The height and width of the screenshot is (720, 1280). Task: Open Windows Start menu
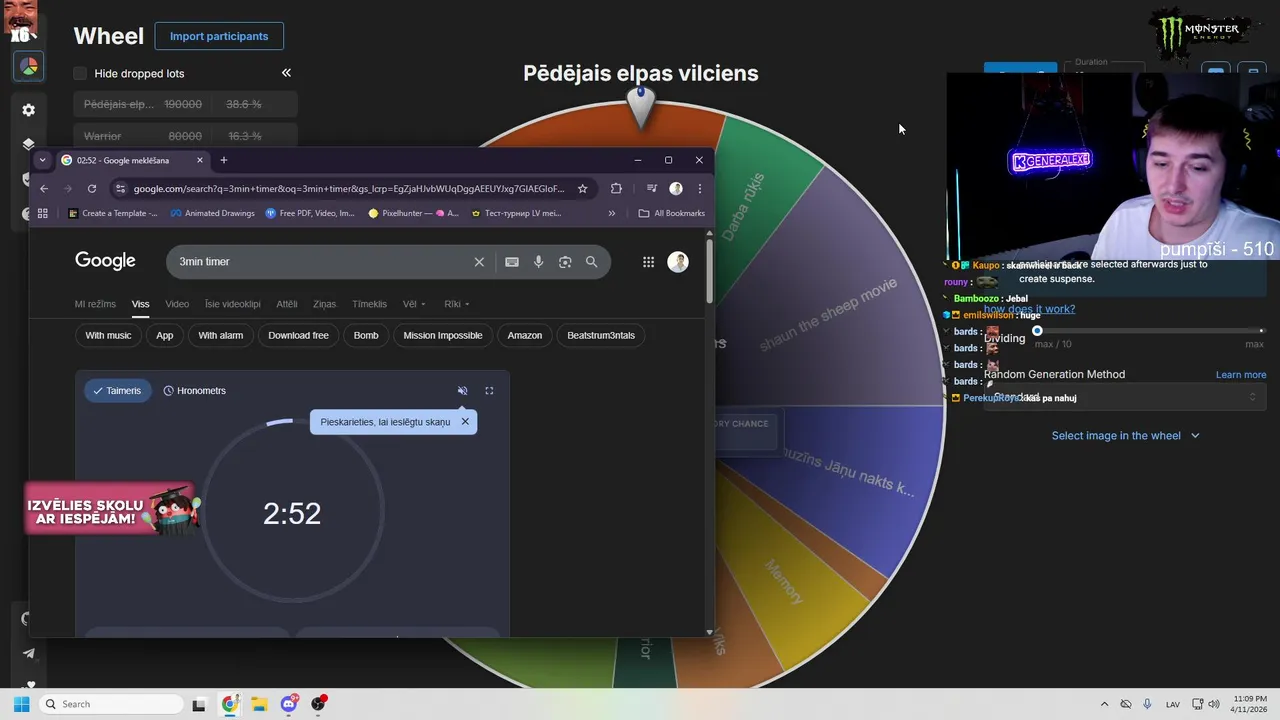[x=21, y=704]
